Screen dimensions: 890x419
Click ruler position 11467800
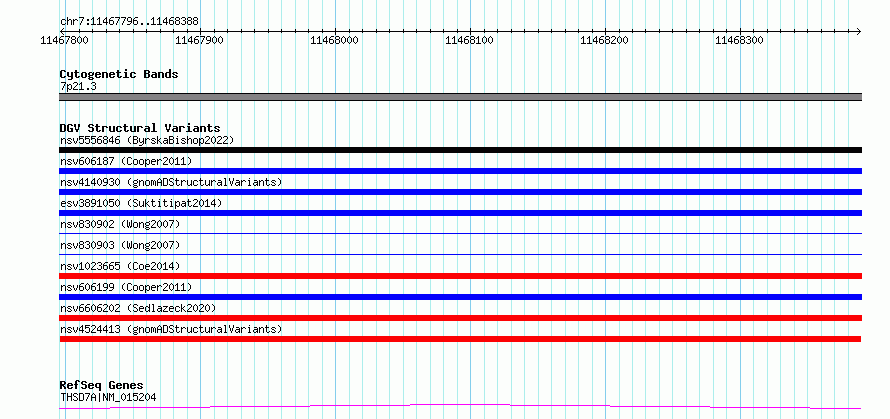[62, 40]
